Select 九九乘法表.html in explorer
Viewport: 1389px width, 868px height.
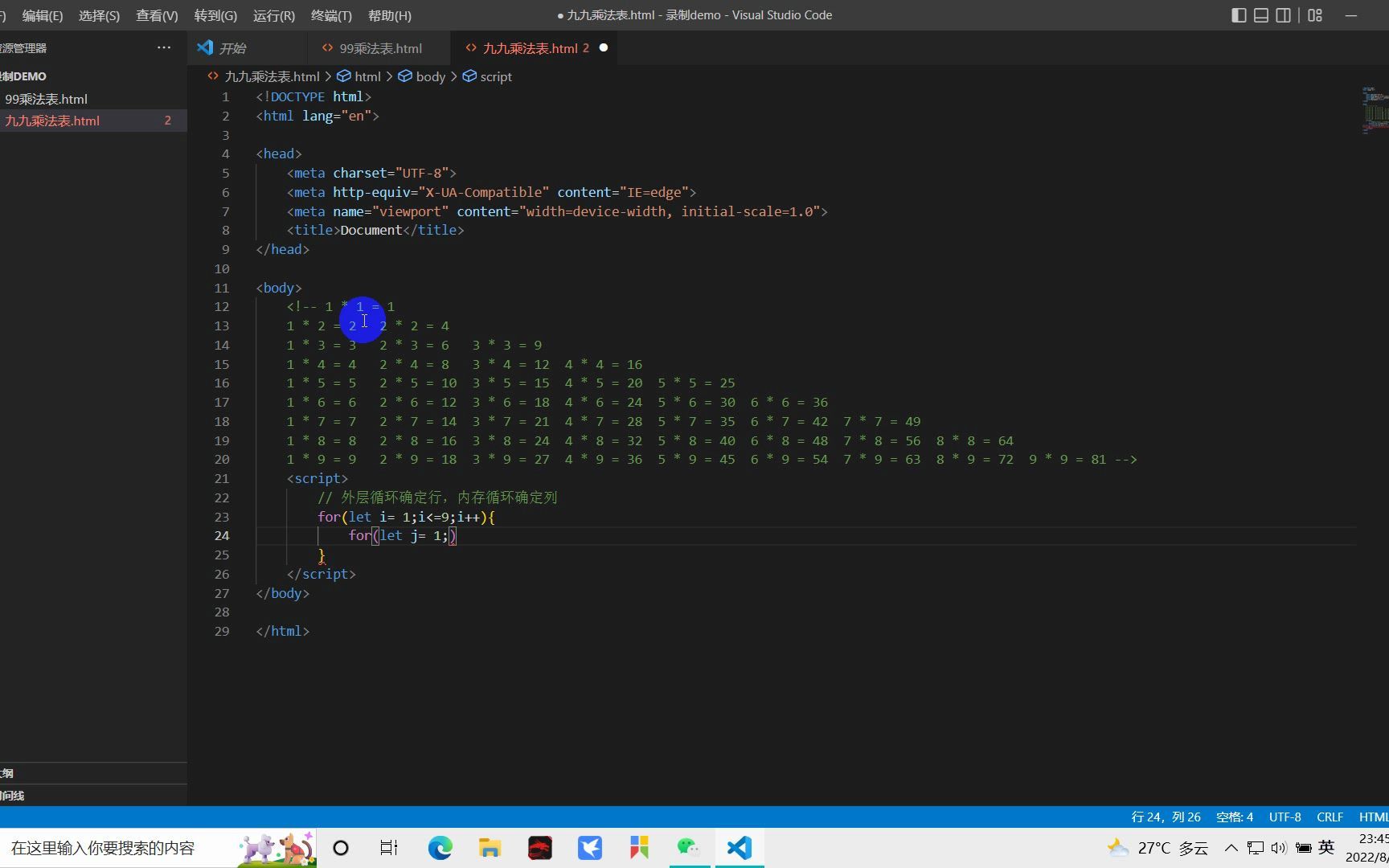(93, 121)
